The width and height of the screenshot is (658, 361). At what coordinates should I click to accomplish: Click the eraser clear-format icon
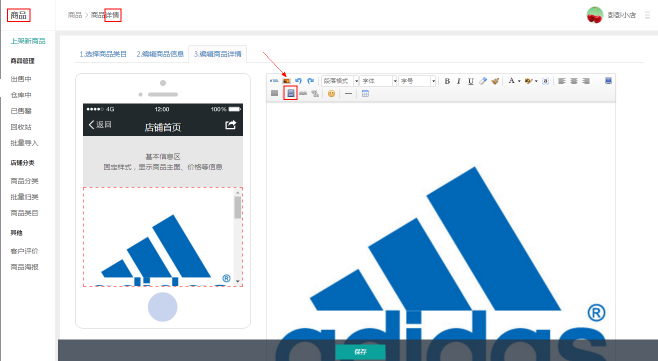[x=483, y=81]
